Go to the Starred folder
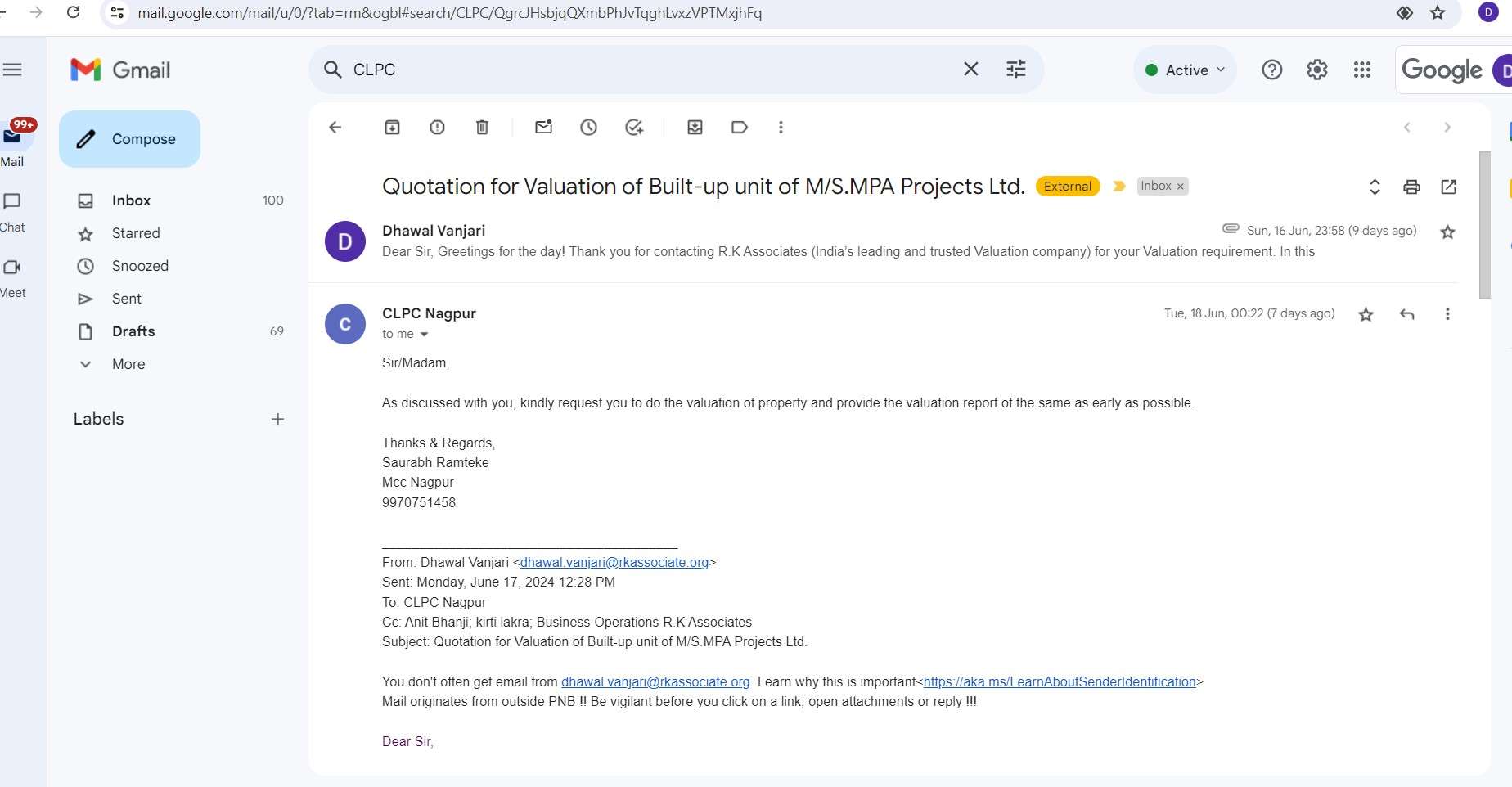The width and height of the screenshot is (1512, 787). 136,234
